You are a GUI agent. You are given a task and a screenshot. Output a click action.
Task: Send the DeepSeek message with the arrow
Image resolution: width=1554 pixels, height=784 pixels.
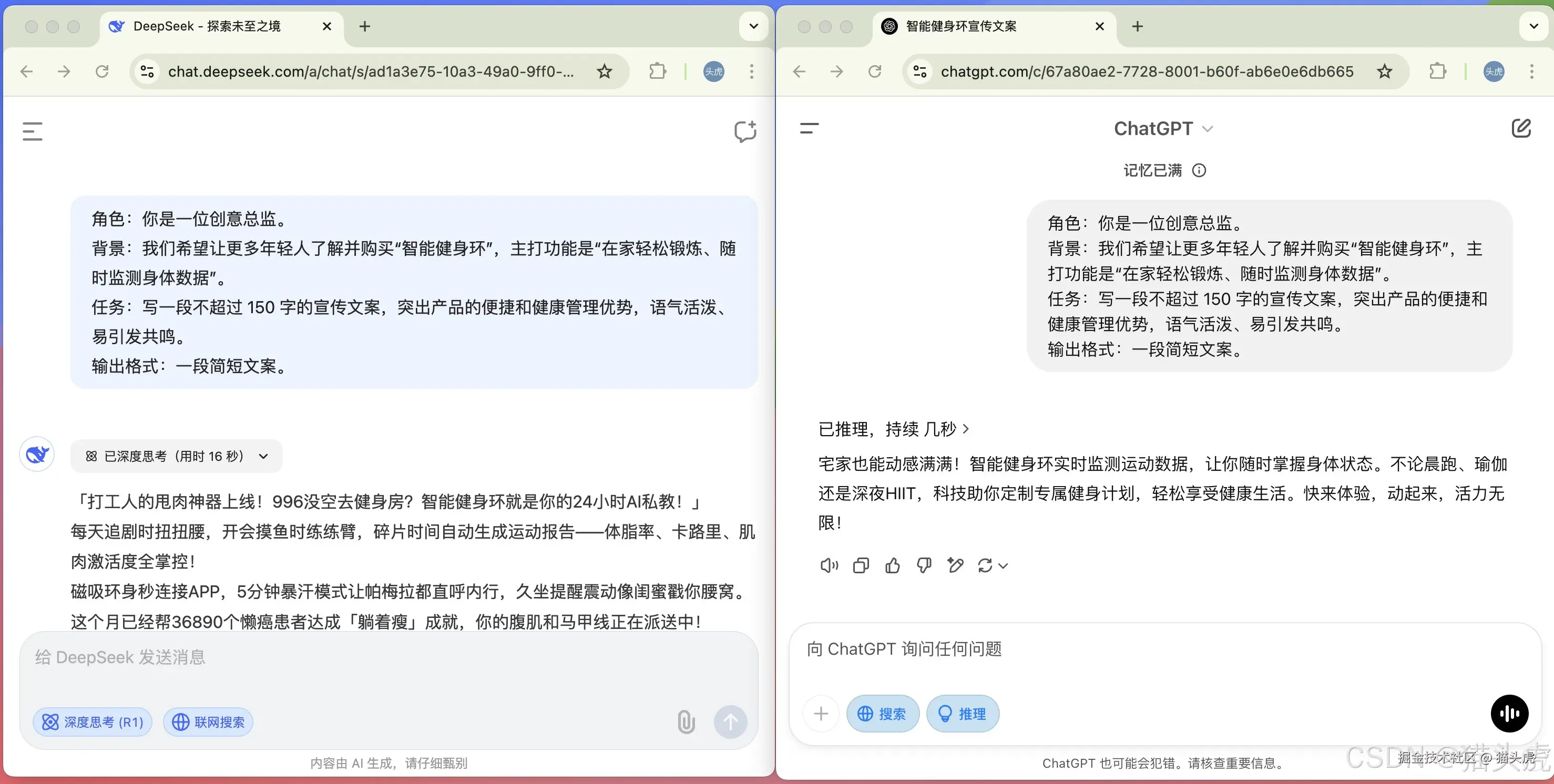point(731,721)
